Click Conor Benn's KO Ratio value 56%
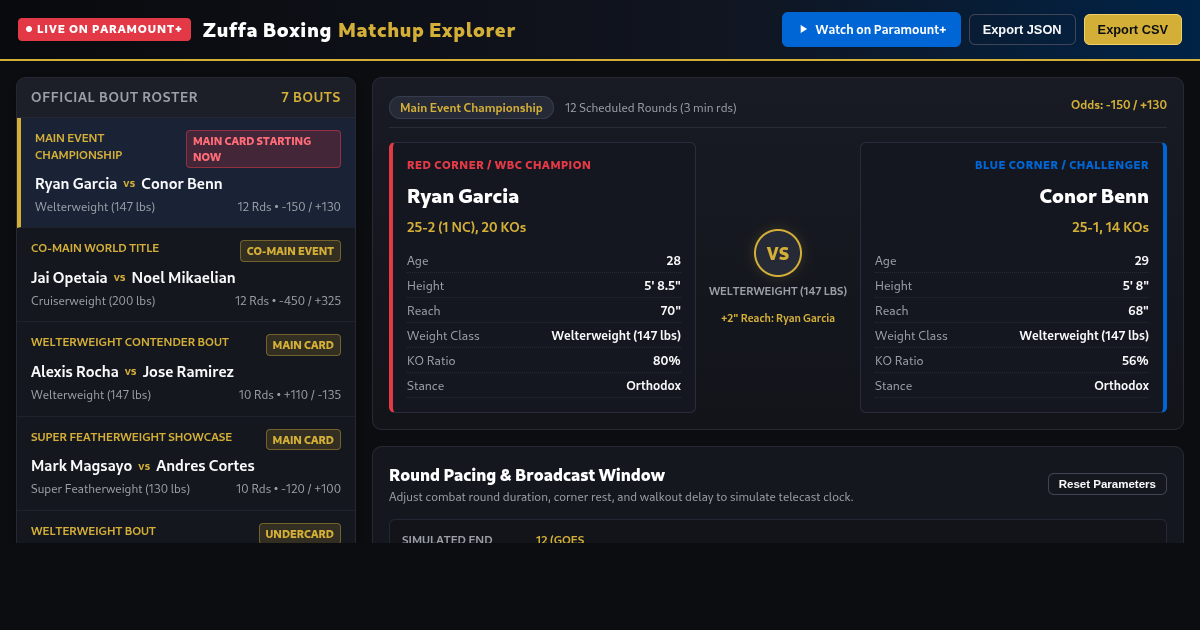This screenshot has height=630, width=1200. click(x=1135, y=360)
